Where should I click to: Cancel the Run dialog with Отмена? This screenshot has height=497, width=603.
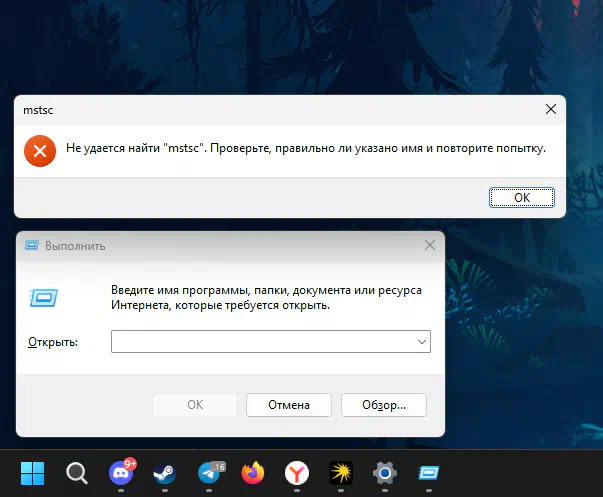click(x=289, y=405)
